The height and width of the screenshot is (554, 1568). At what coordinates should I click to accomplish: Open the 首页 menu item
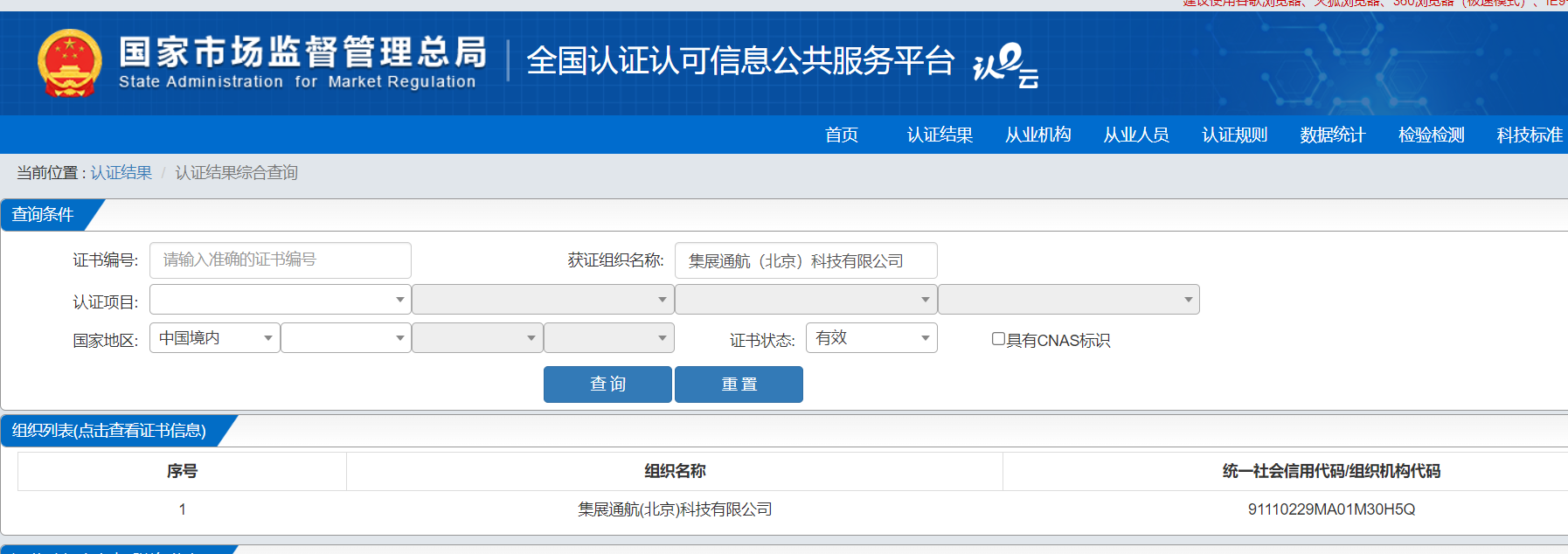tap(842, 135)
